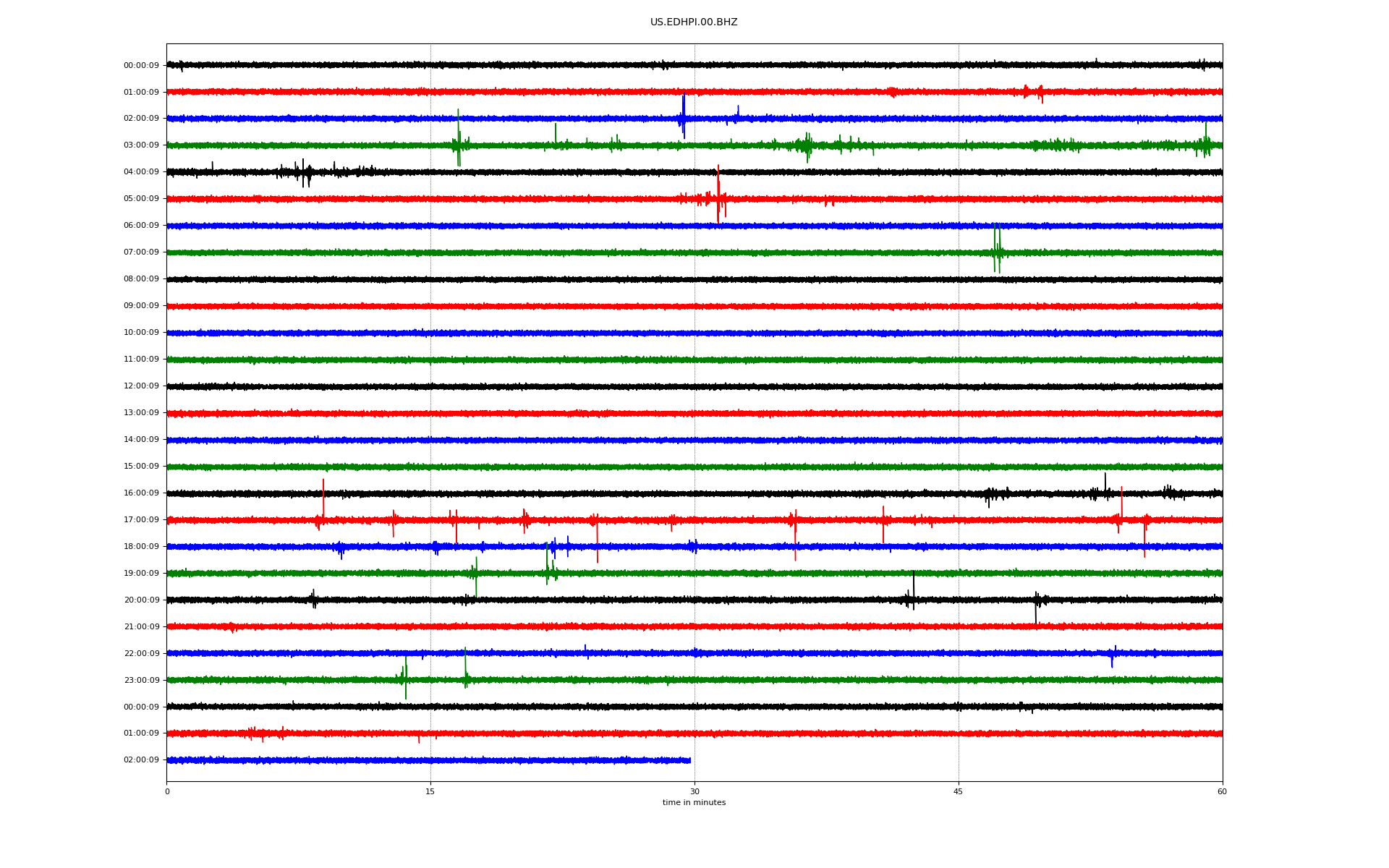Select the 17:00:09 row label

[141, 520]
